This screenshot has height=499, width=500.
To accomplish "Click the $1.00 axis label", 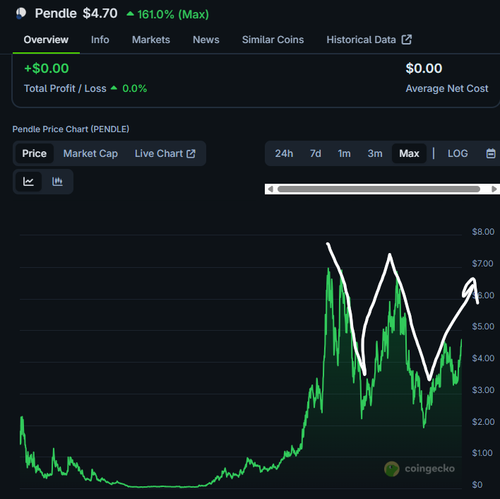I will [x=482, y=453].
